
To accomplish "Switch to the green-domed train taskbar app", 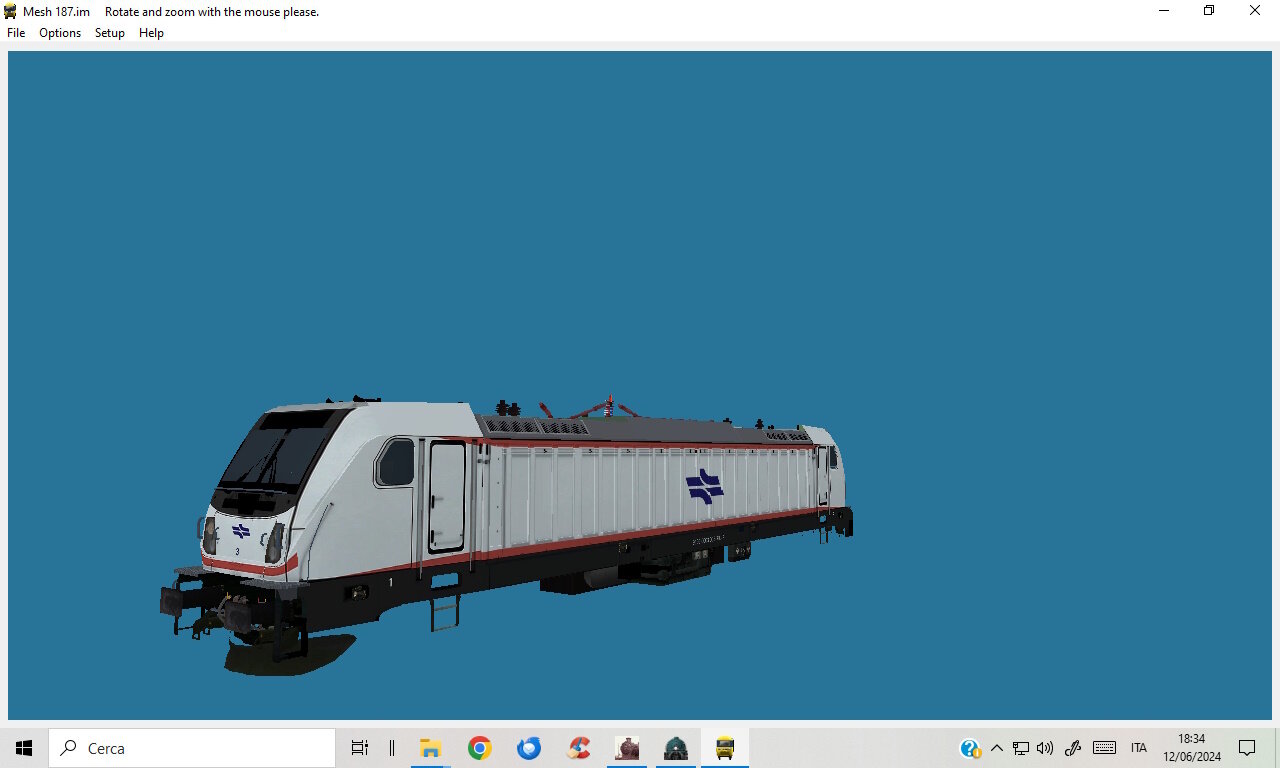I will (x=676, y=748).
